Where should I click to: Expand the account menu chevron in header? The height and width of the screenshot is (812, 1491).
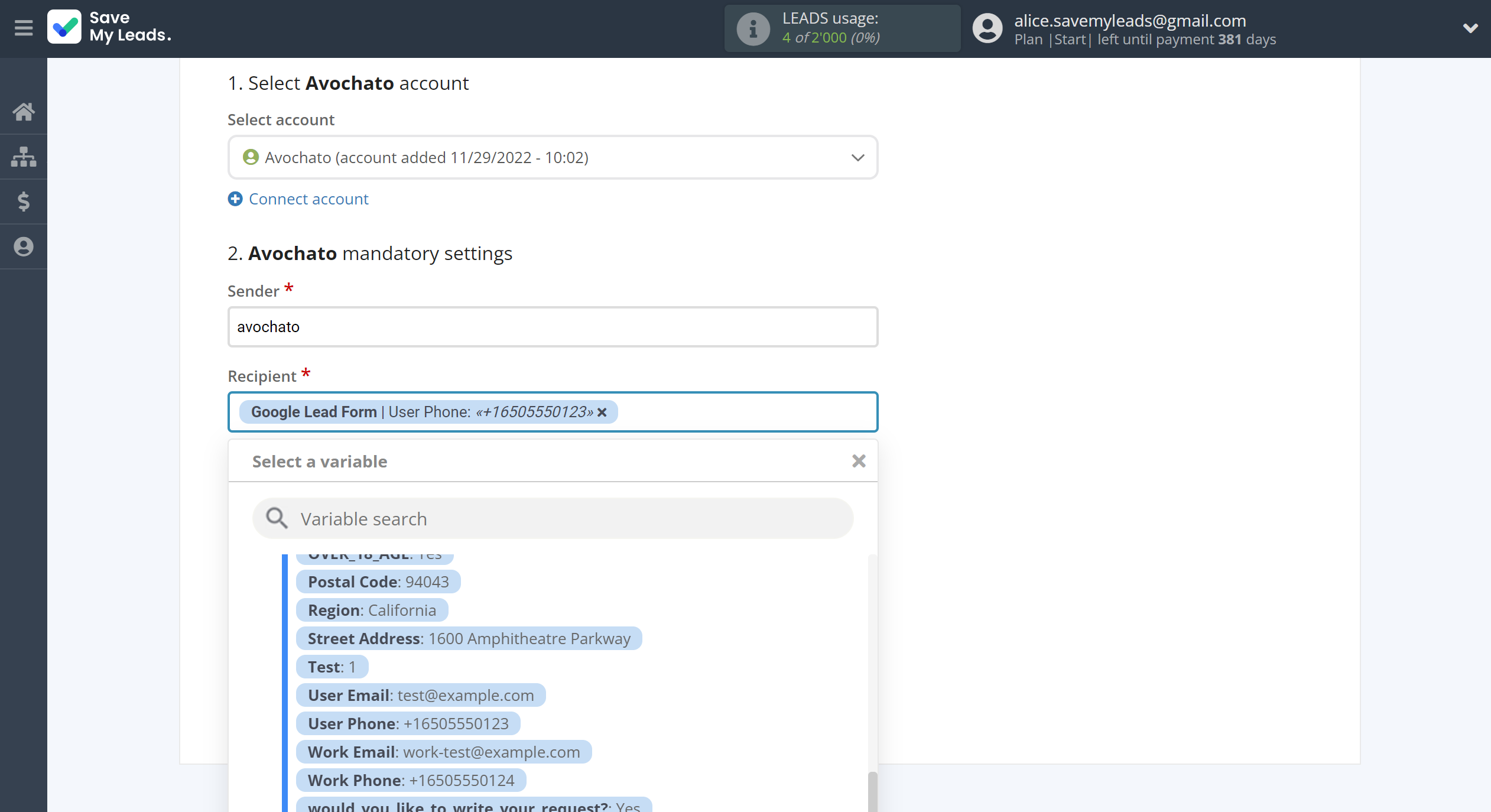tap(1470, 28)
